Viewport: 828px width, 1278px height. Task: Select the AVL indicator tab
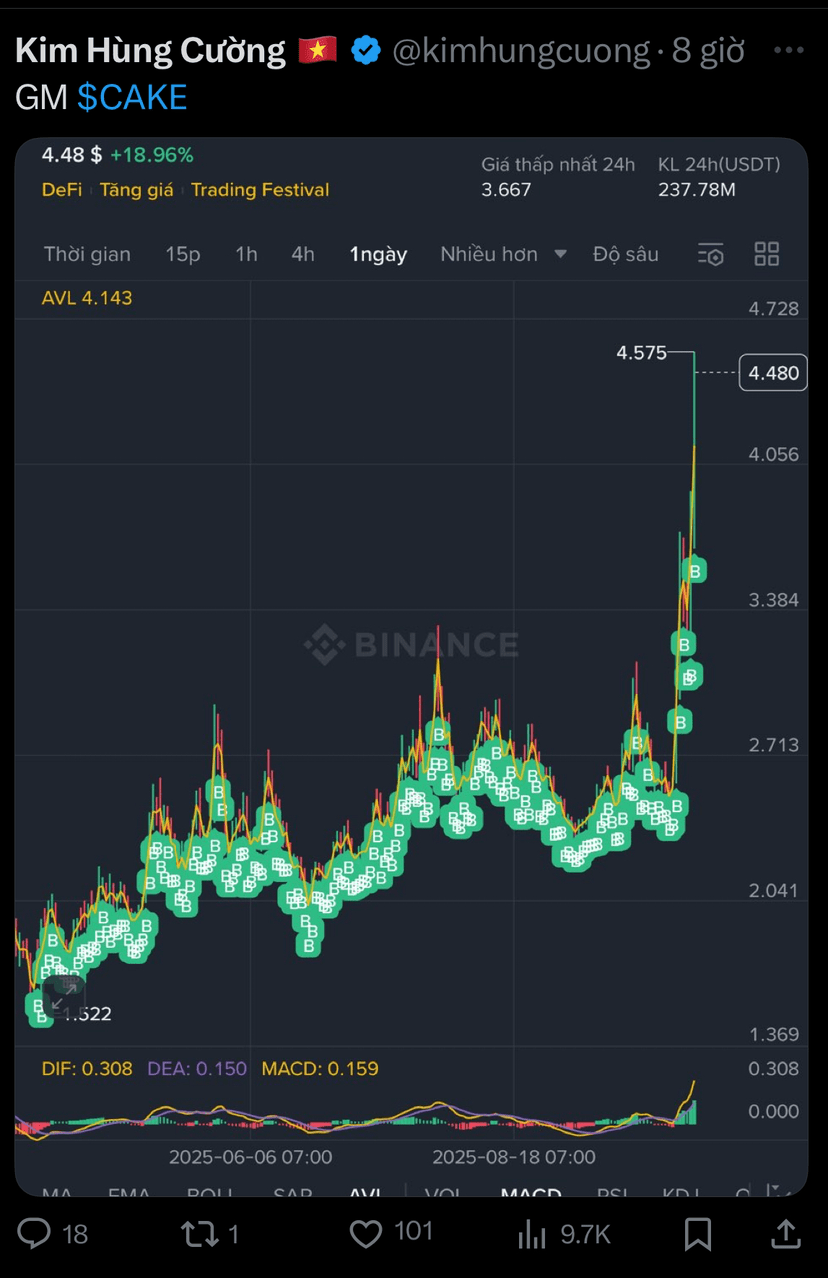[366, 1192]
